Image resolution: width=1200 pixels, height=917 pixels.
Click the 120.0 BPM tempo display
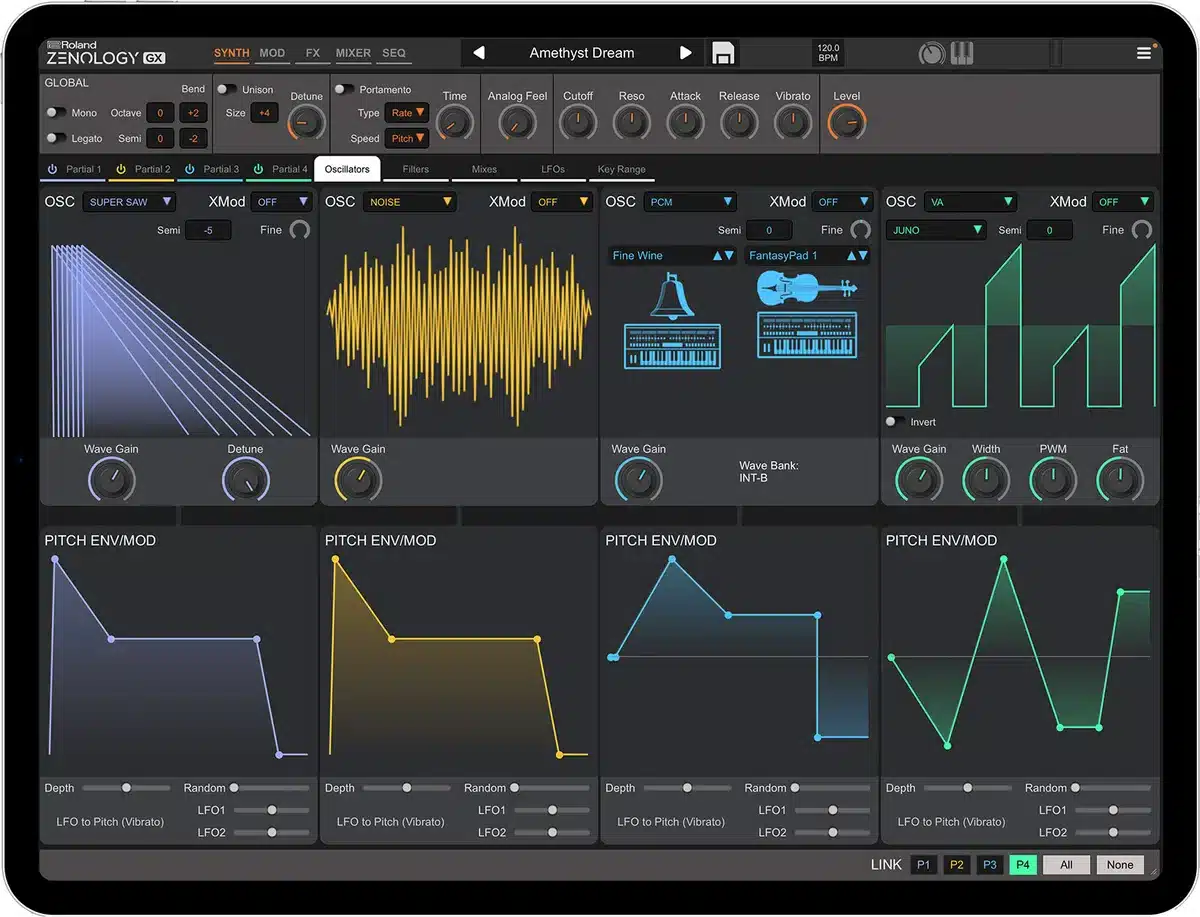828,53
